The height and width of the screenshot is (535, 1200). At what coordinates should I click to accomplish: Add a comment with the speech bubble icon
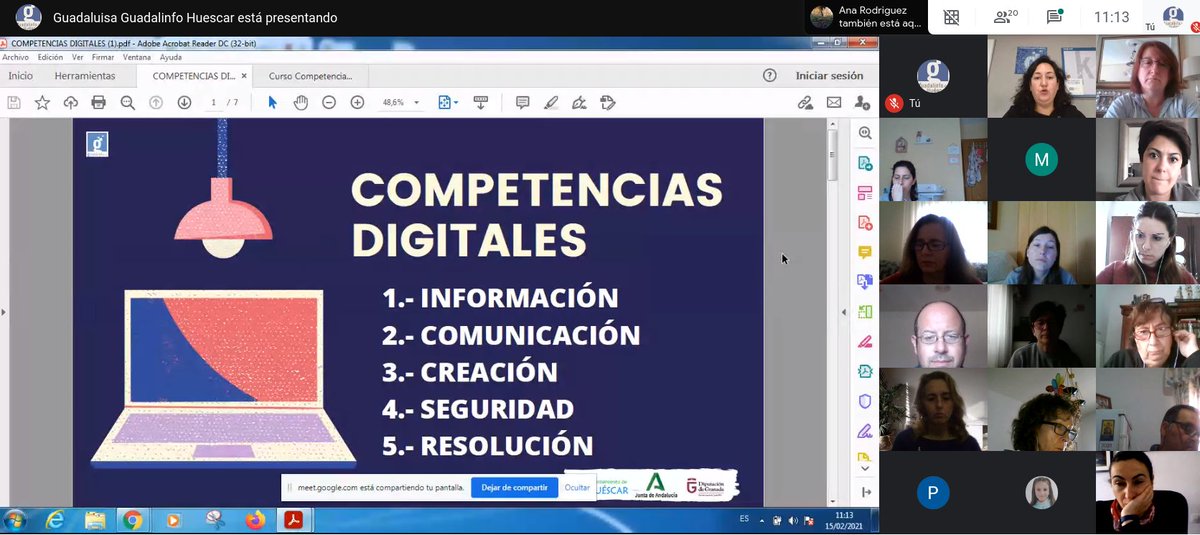[x=522, y=102]
